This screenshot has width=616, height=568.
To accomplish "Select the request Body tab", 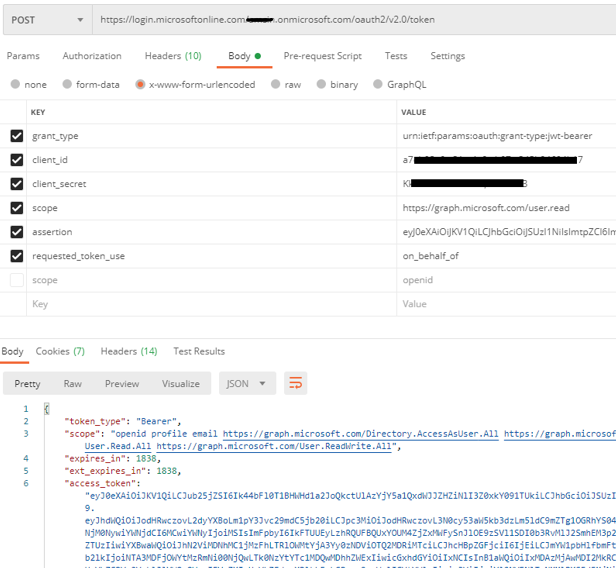I will click(244, 56).
